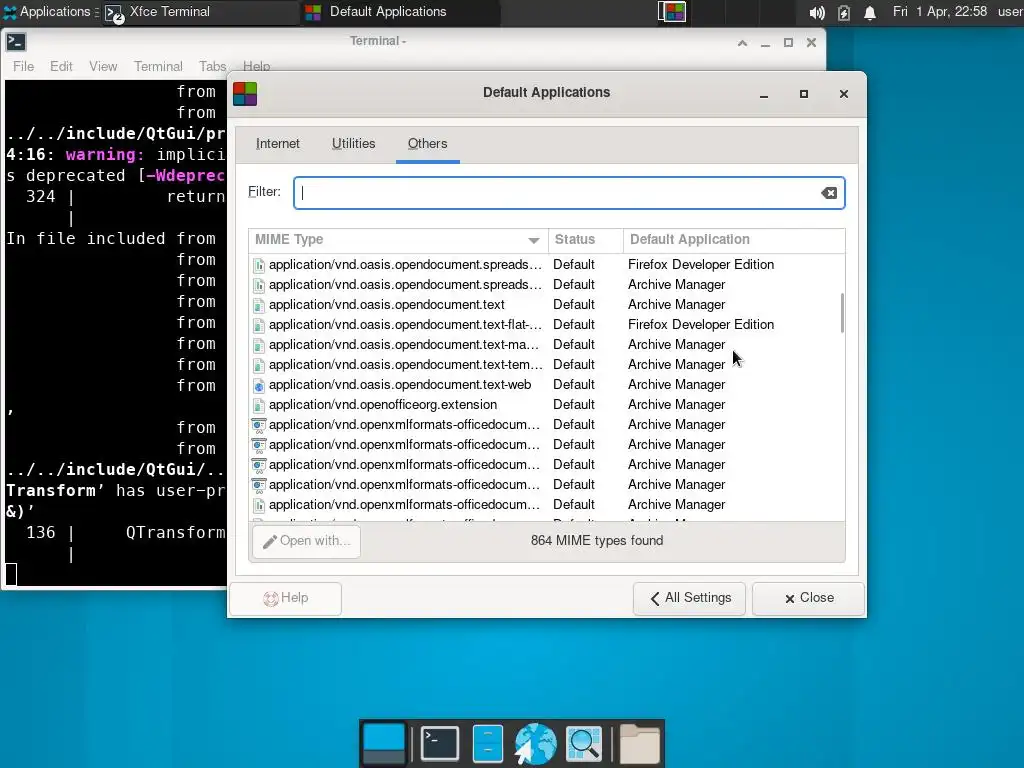Image resolution: width=1024 pixels, height=768 pixels.
Task: Open the home folder icon in dock
Action: coord(639,743)
